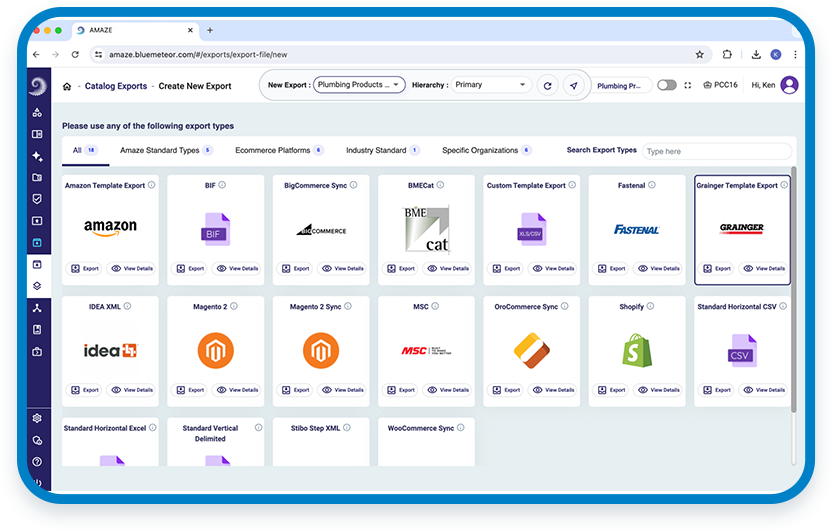Toggle fullscreen with the expand corners icon
The width and height of the screenshot is (832, 531).
coord(688,85)
